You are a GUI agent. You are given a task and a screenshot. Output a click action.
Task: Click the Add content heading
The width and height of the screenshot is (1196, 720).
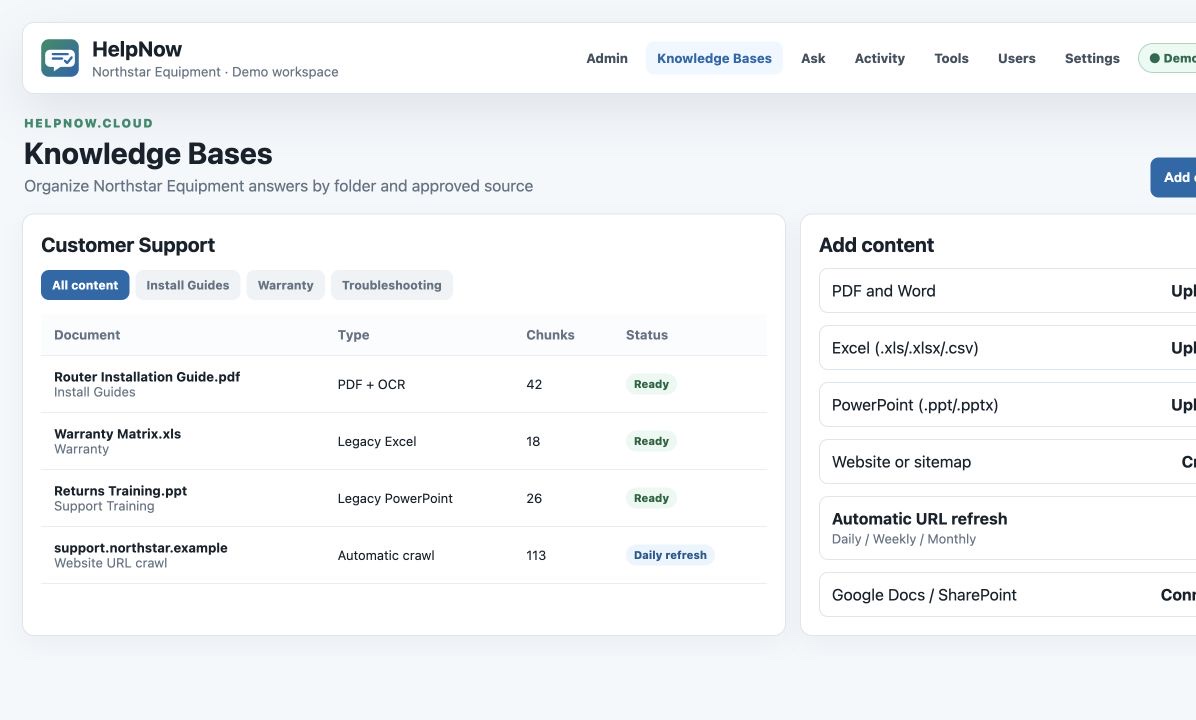point(876,245)
